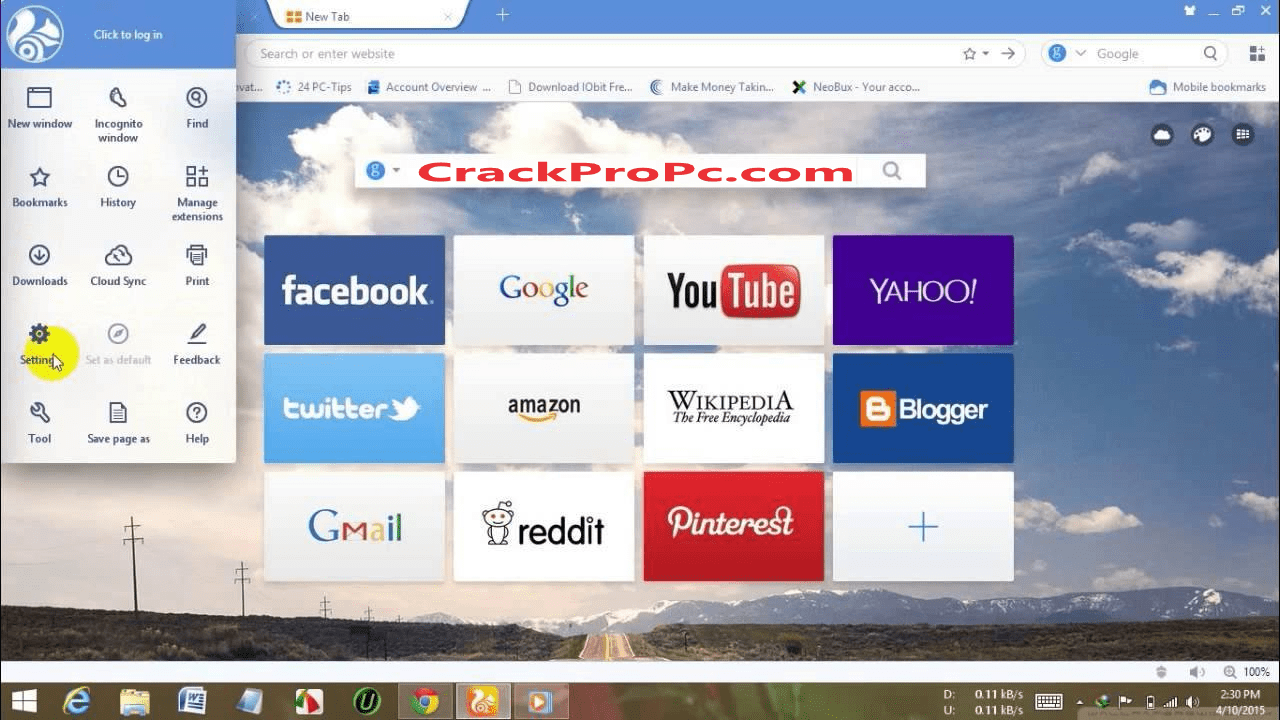1280x720 pixels.
Task: Open History from the menu panel
Action: pyautogui.click(x=118, y=187)
